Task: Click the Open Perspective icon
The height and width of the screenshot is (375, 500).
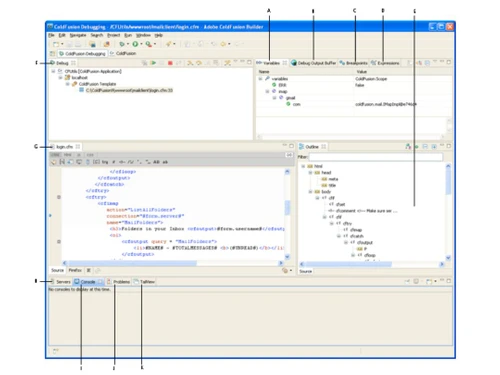Action: click(52, 53)
